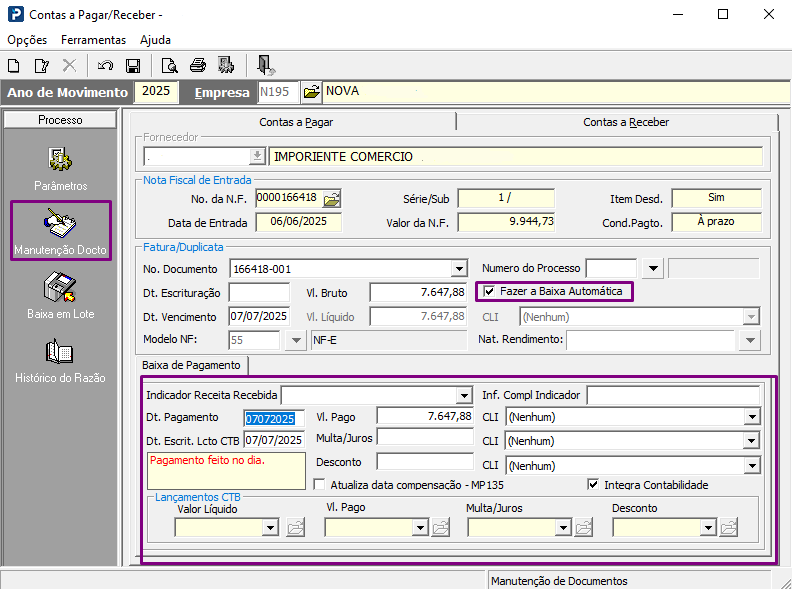Viewport: 792px width, 589px height.
Task: Open Histórico do Razão in sidebar
Action: coord(60,353)
